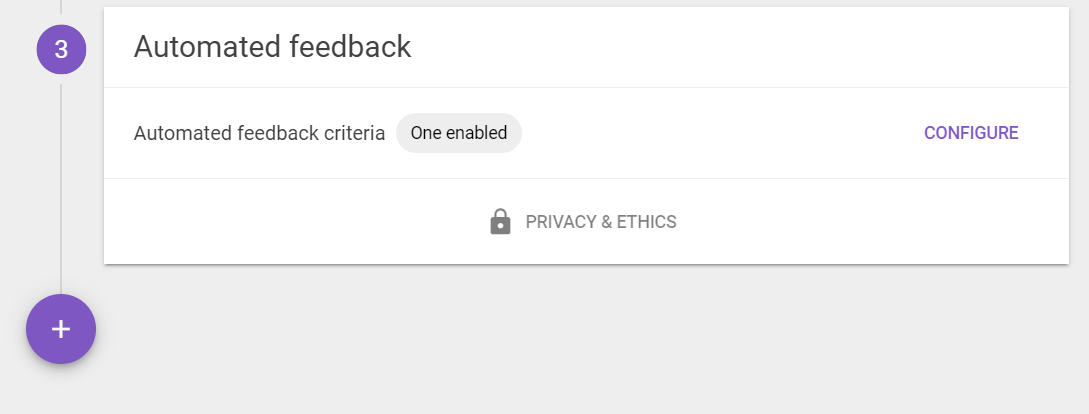This screenshot has height=414, width=1089.
Task: Add a new step with the plus button
Action: 61,329
